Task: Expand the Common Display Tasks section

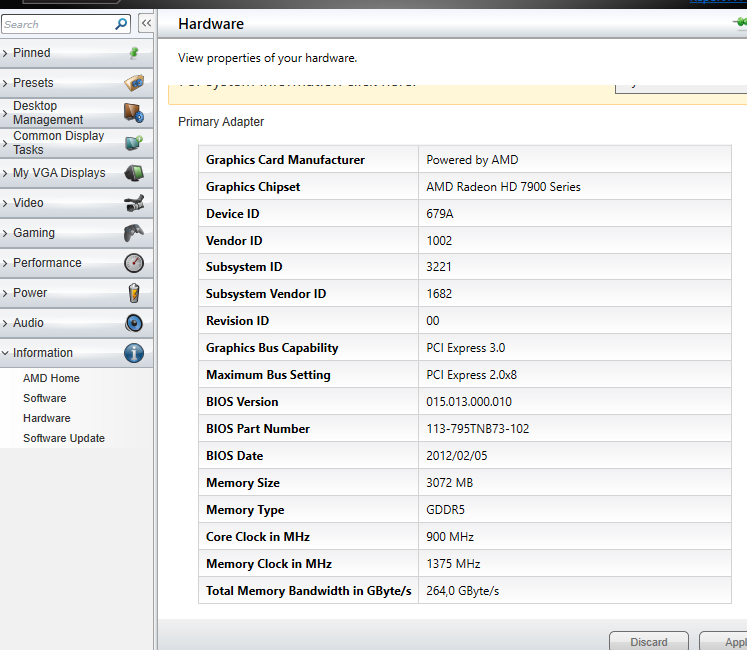Action: coord(5,143)
